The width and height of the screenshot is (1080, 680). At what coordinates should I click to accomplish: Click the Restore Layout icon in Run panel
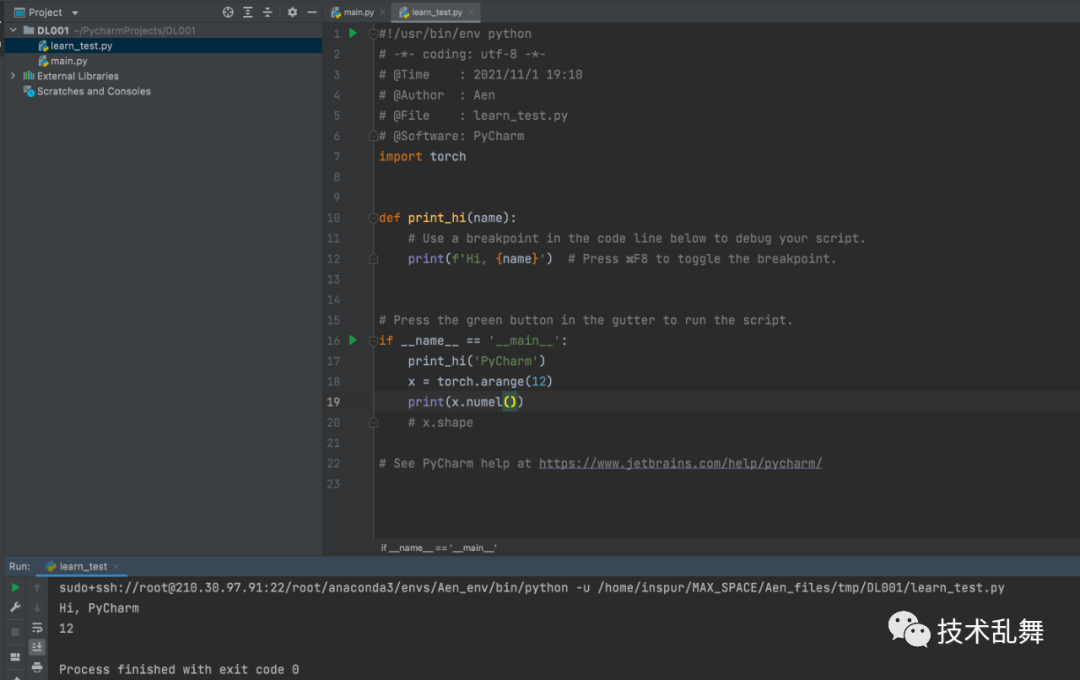[15, 657]
